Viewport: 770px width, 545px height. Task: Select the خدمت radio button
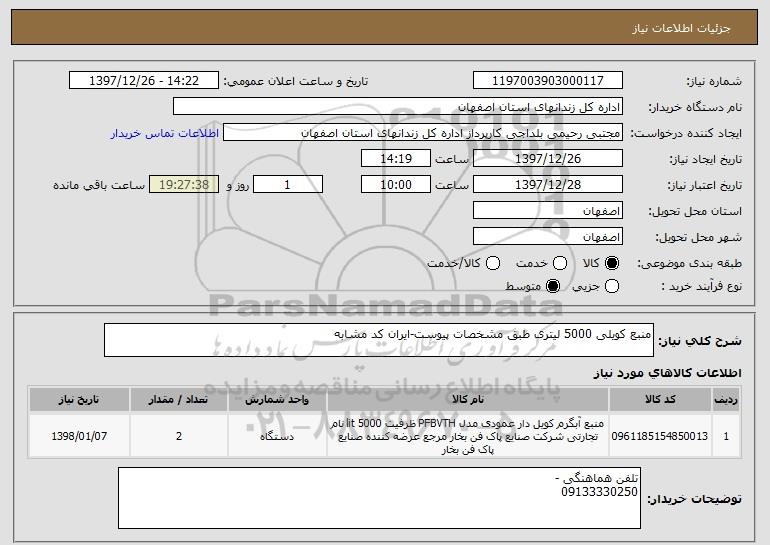click(560, 264)
